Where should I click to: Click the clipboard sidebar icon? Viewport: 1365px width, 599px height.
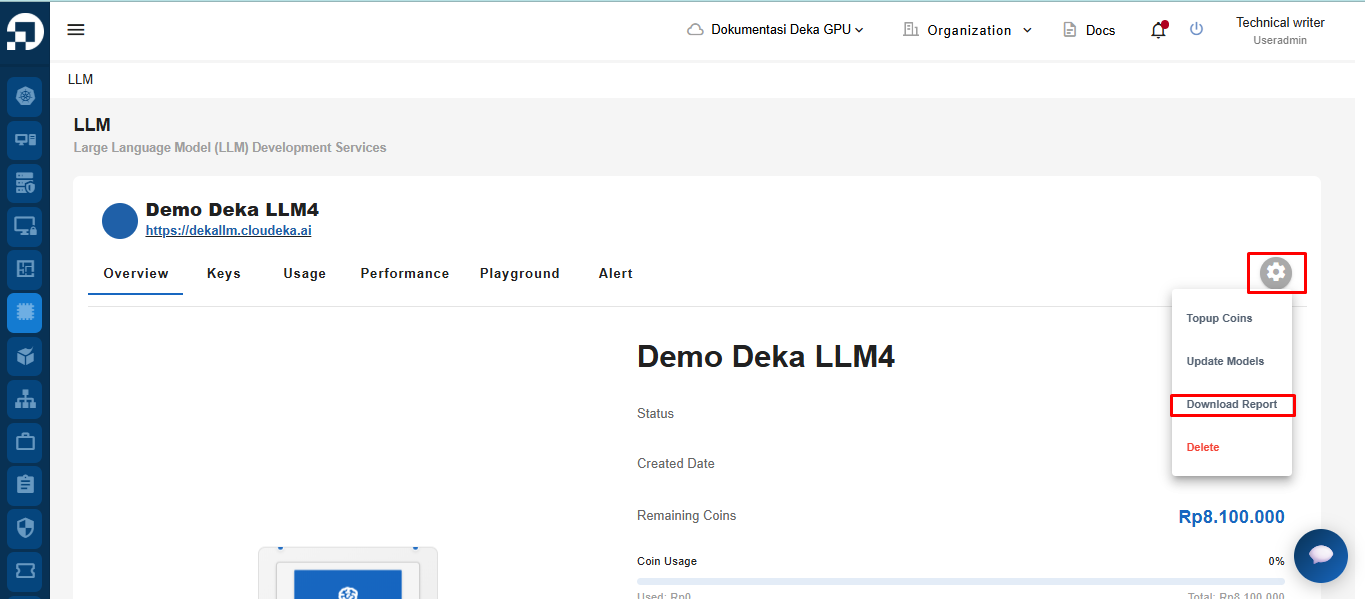pyautogui.click(x=25, y=485)
